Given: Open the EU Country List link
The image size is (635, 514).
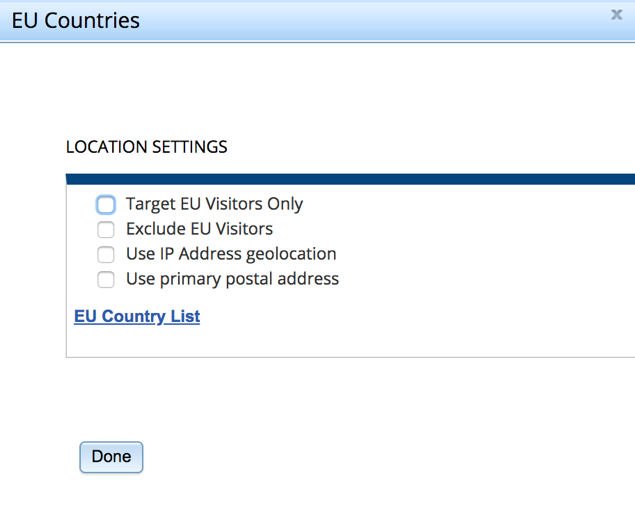Looking at the screenshot, I should 137,317.
